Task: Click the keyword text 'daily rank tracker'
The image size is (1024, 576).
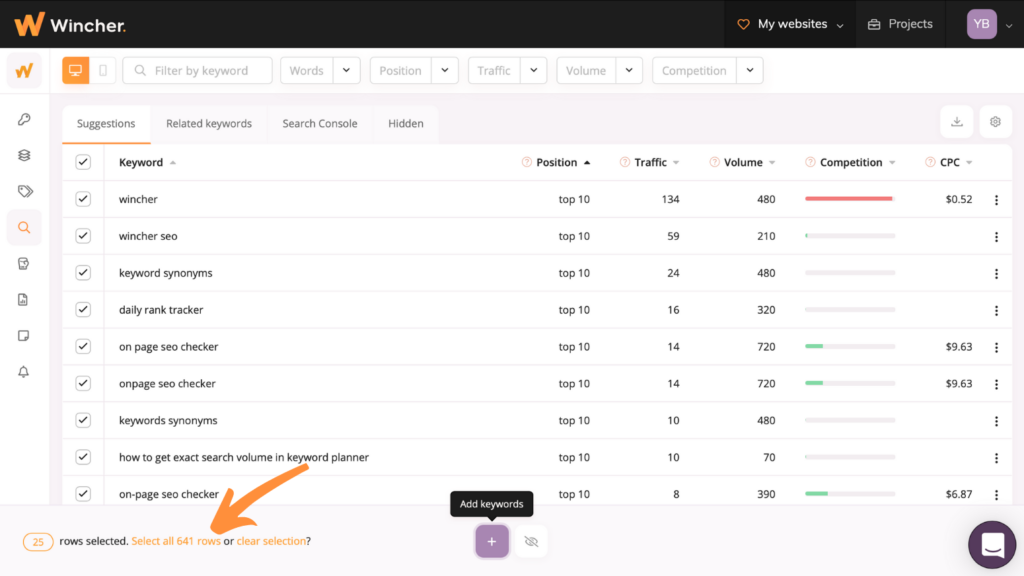Action: tap(161, 310)
